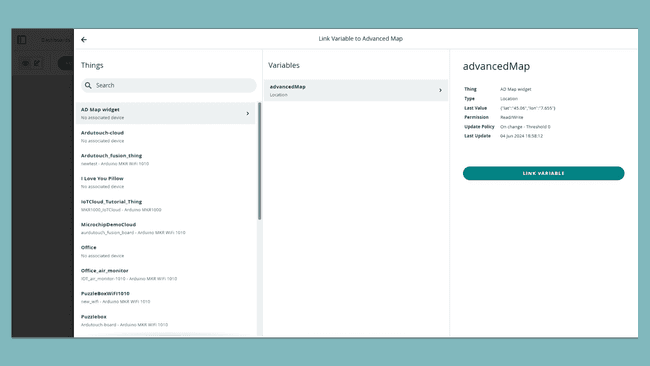The height and width of the screenshot is (366, 650).
Task: Select the advancedMap Location variable
Action: click(356, 90)
